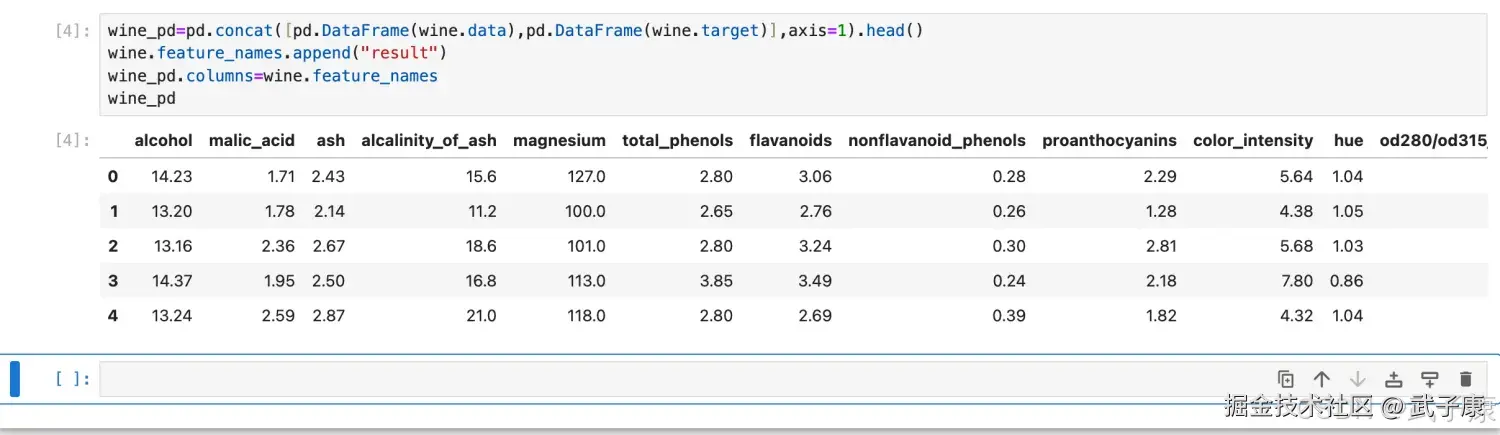This screenshot has width=1500, height=435.
Task: Click the nonflavanoid_phenols column header
Action: pyautogui.click(x=936, y=141)
